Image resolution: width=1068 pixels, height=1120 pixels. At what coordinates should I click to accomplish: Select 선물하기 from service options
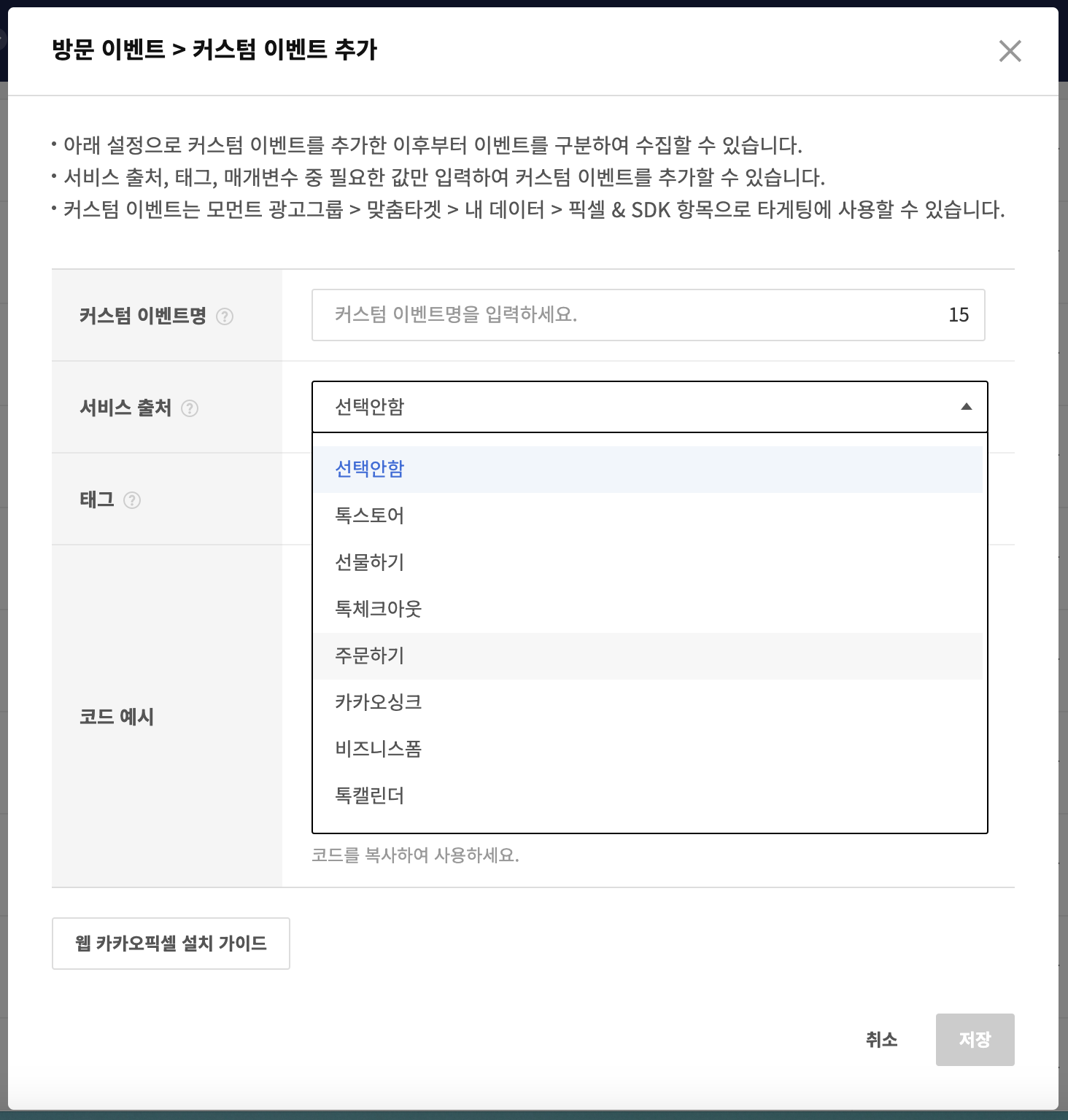click(369, 562)
